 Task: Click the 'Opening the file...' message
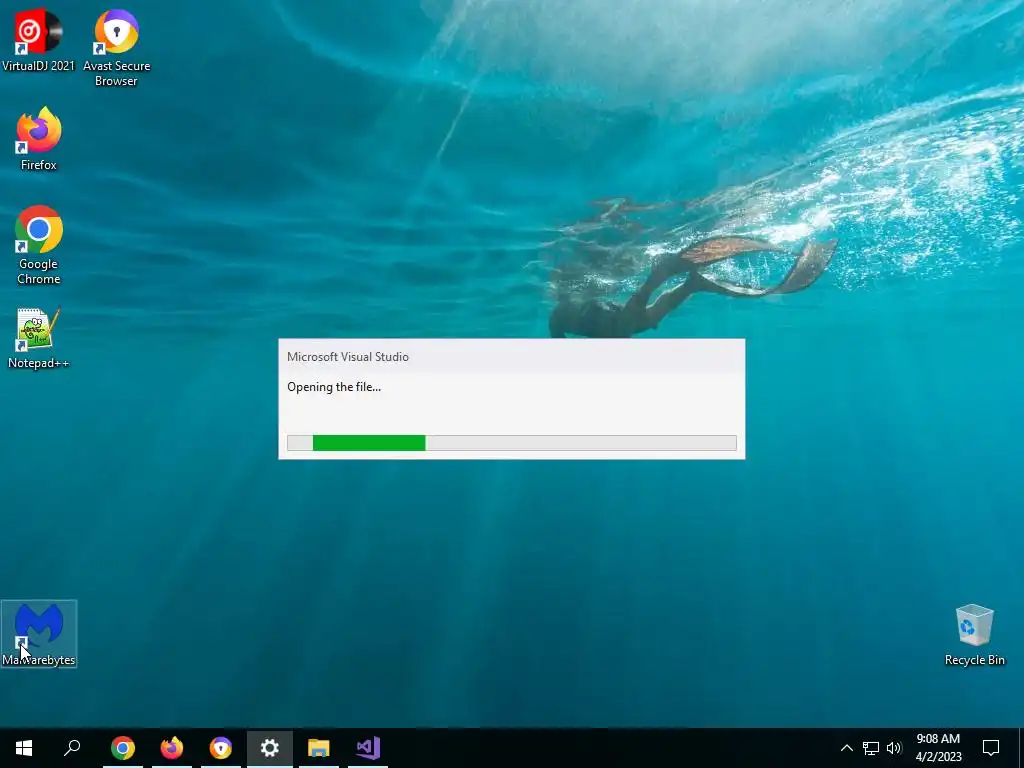tap(334, 387)
